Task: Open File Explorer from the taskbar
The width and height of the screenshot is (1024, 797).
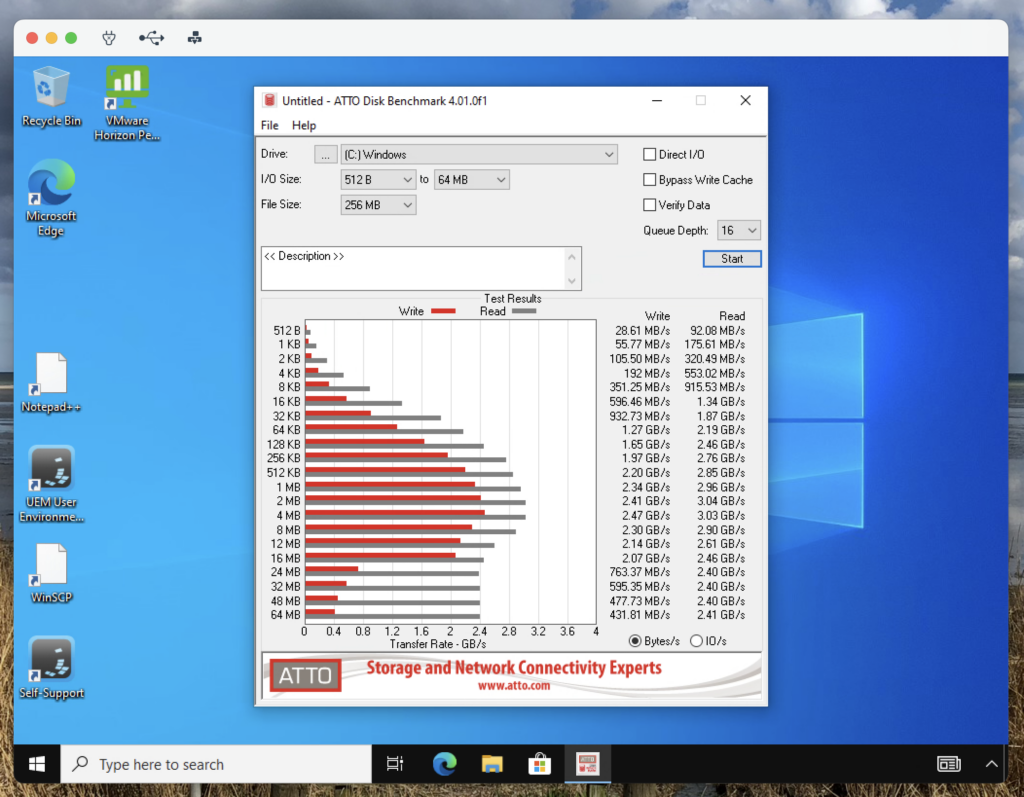Action: (x=492, y=764)
